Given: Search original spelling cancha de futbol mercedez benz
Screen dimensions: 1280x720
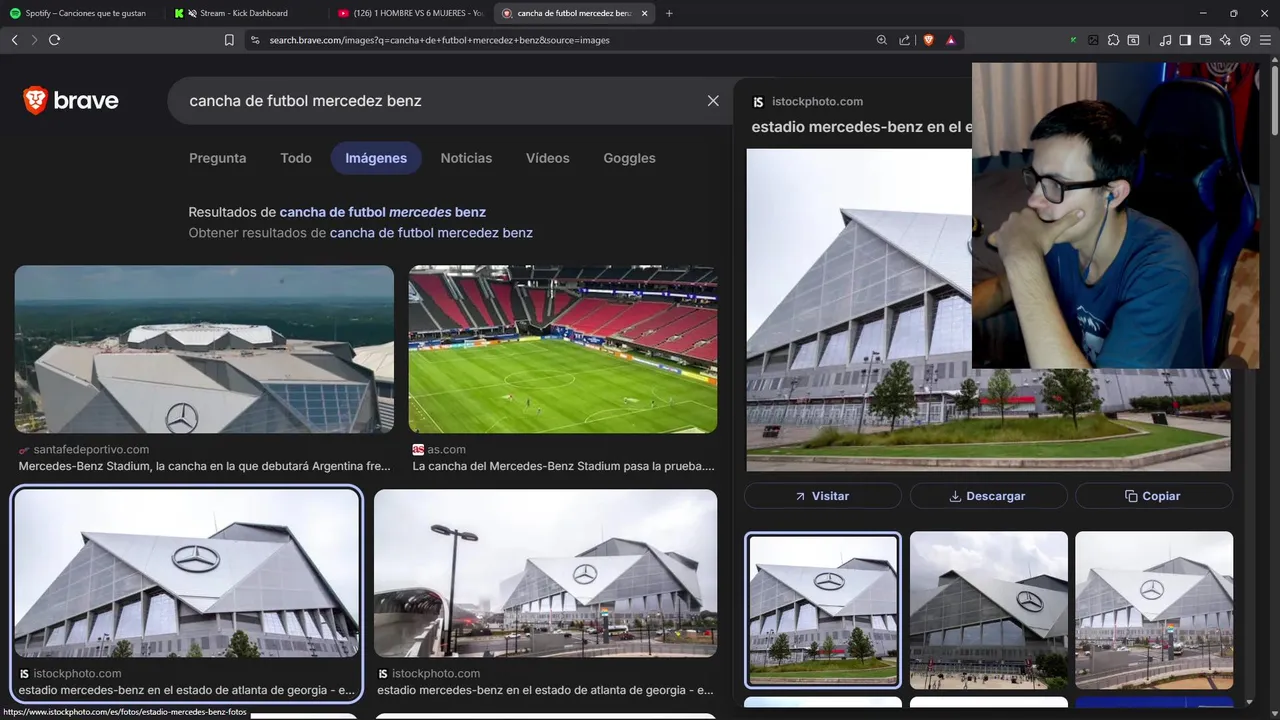Looking at the screenshot, I should (x=431, y=233).
